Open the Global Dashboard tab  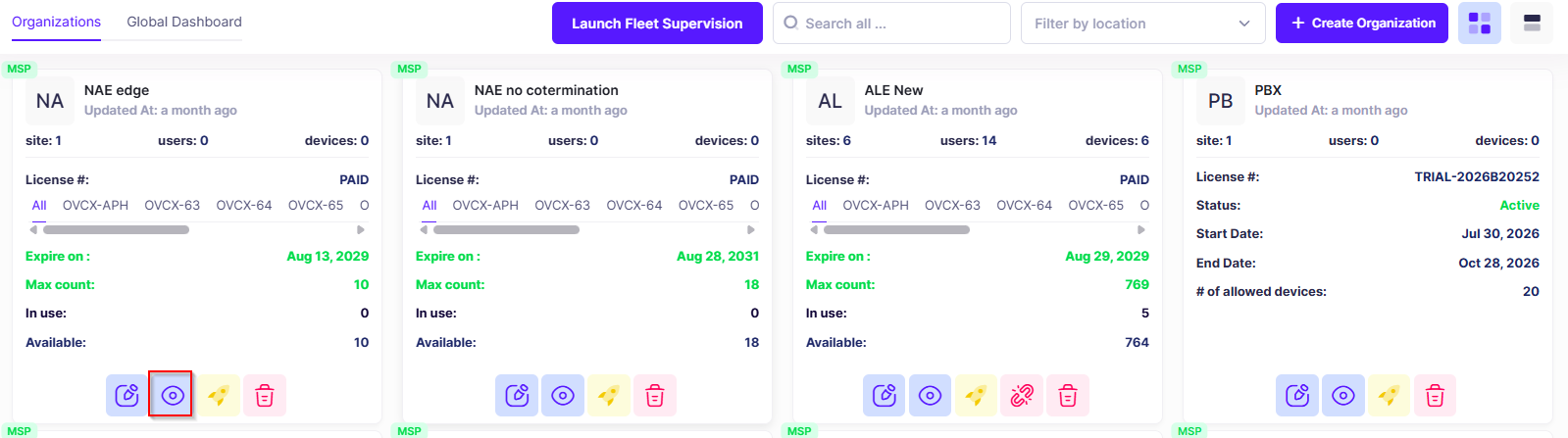pyautogui.click(x=184, y=22)
